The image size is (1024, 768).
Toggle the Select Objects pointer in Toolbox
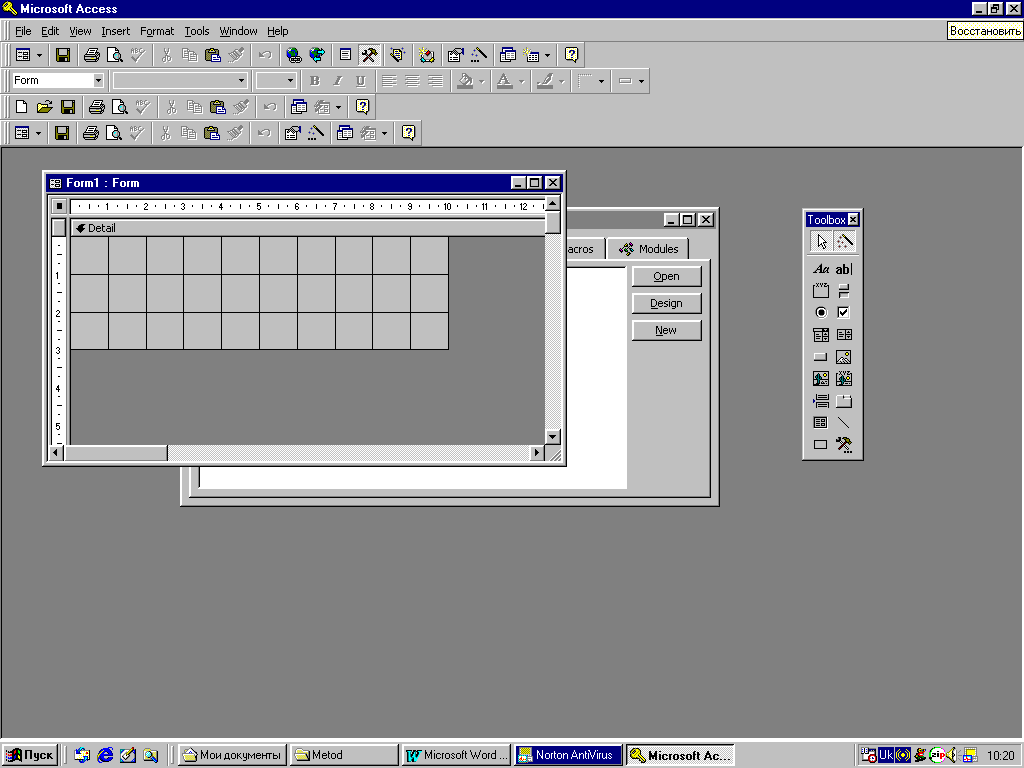[x=821, y=242]
